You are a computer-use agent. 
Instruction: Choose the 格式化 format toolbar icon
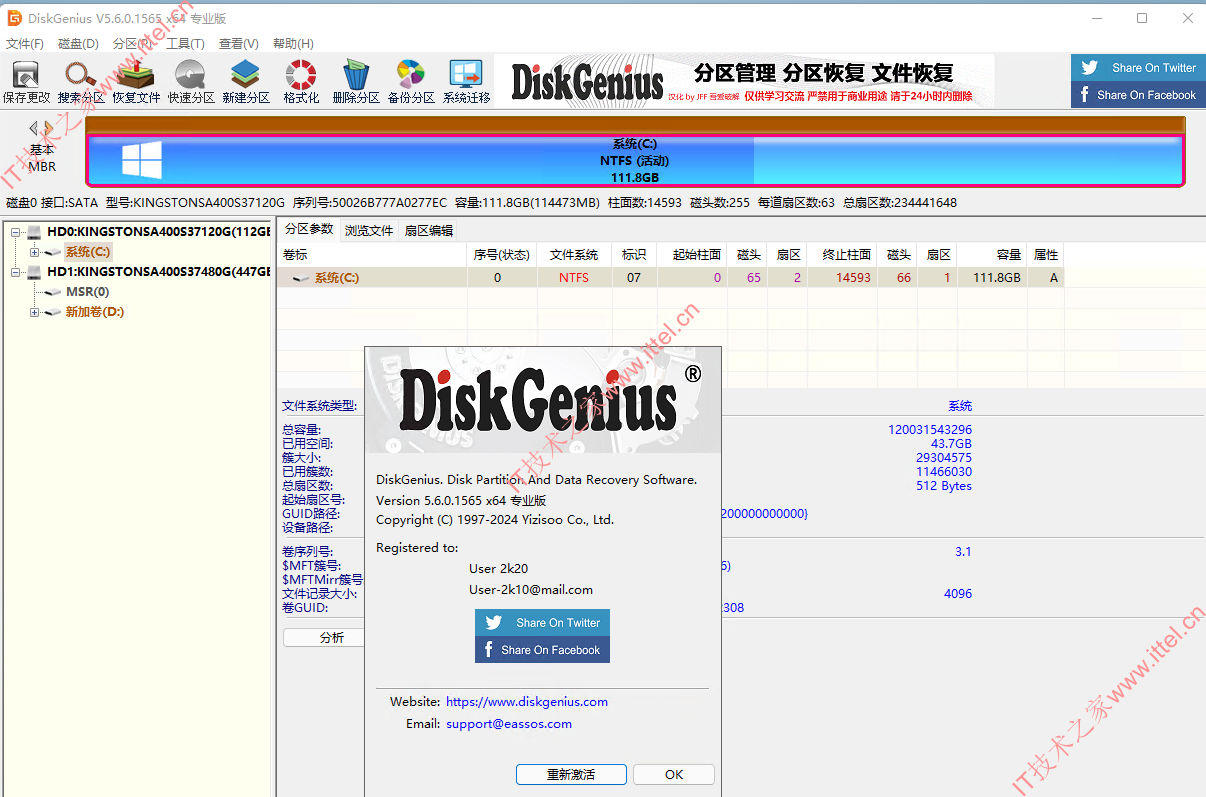coord(301,81)
